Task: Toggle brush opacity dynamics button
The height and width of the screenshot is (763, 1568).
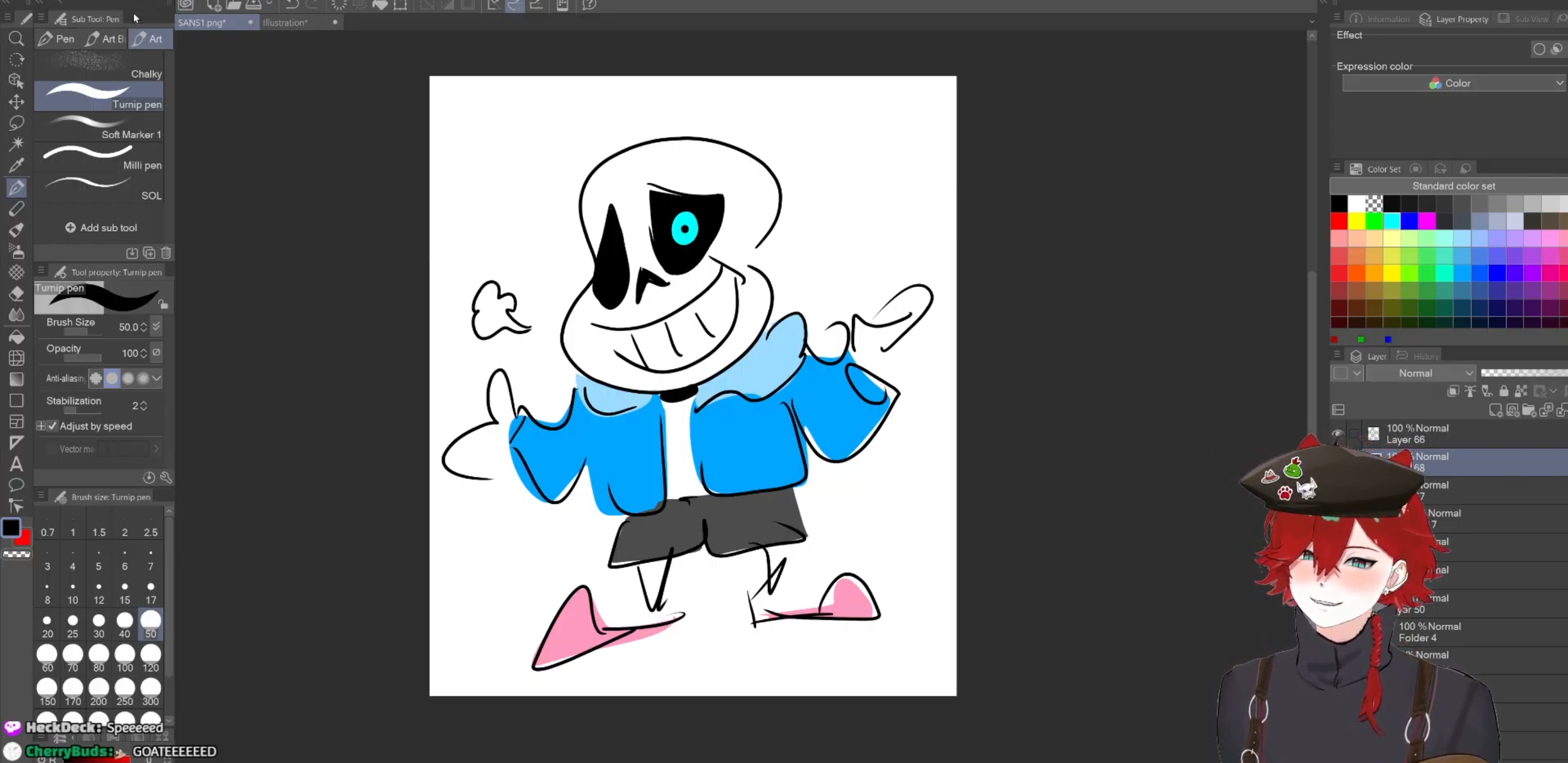Action: (x=156, y=352)
